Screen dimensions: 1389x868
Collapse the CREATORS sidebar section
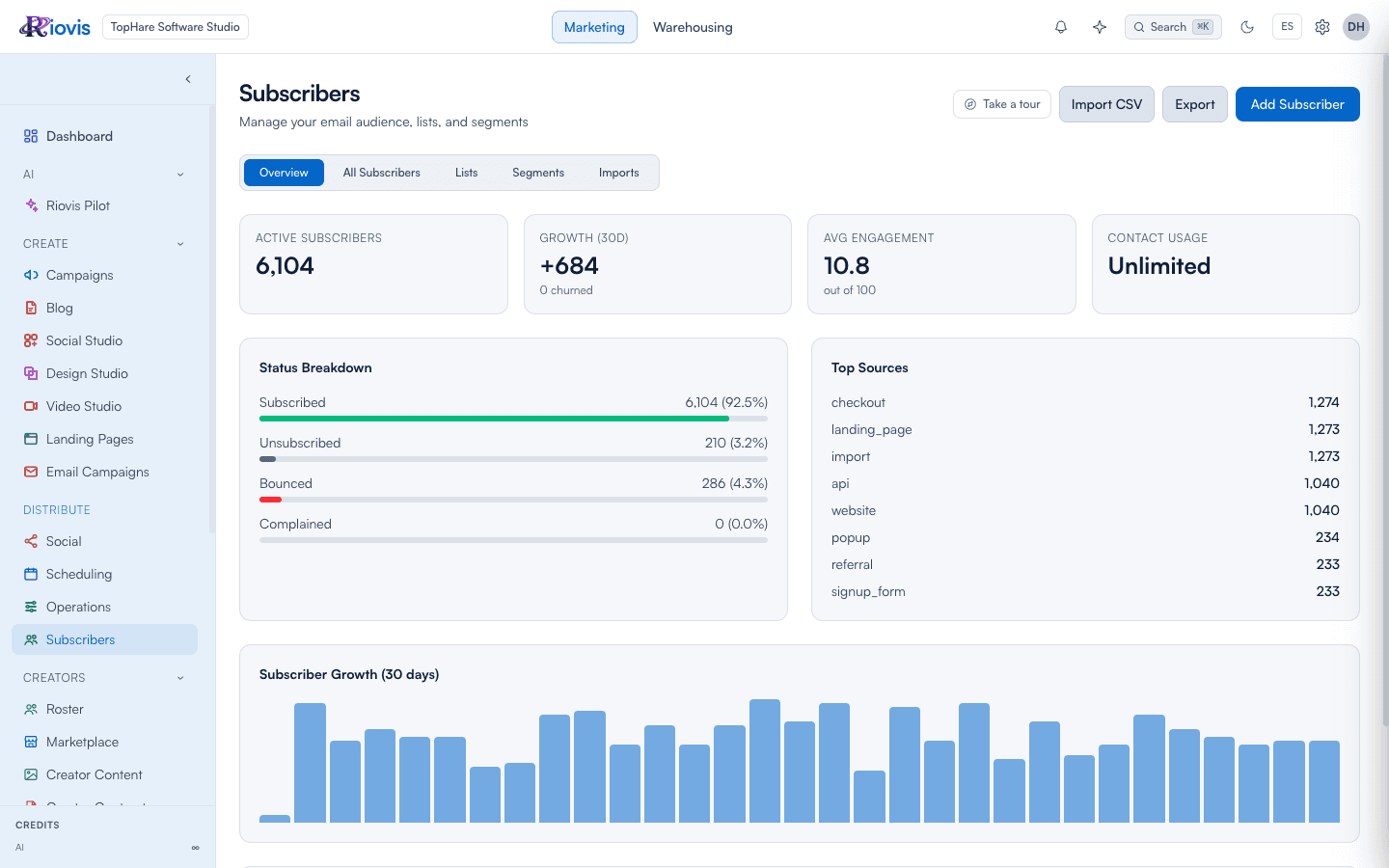click(x=180, y=678)
